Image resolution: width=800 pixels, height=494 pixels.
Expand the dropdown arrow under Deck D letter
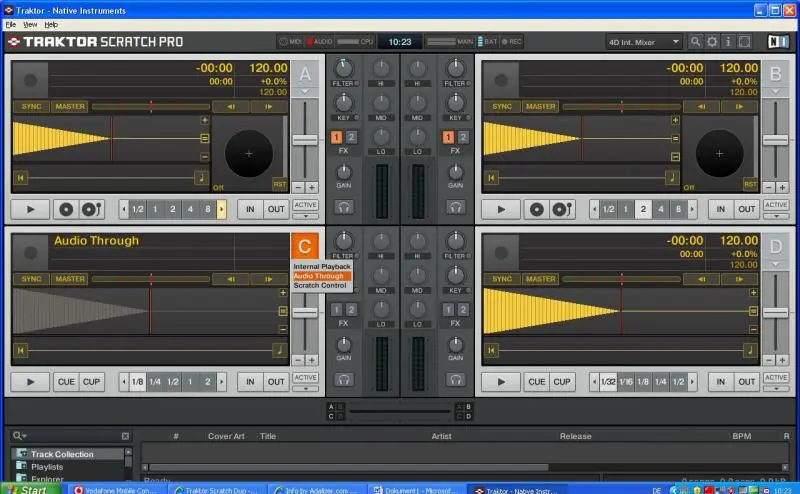[x=775, y=264]
